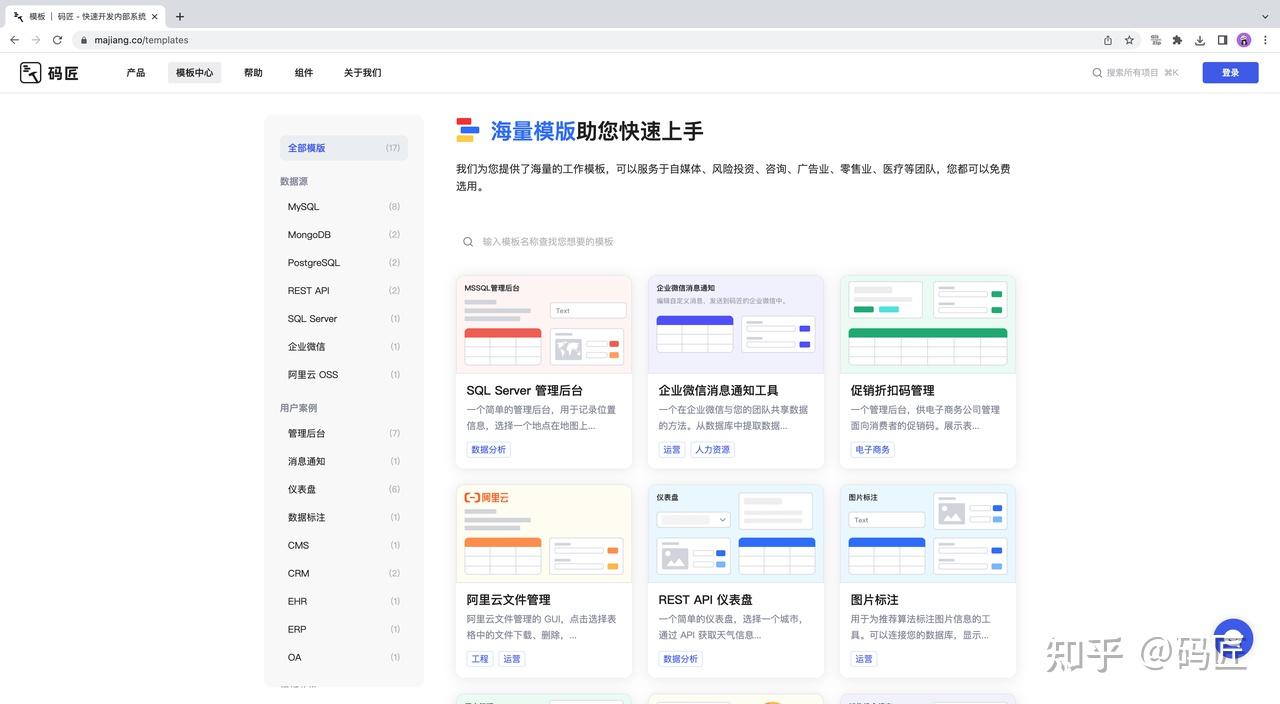Select OA category in sidebar
The width and height of the screenshot is (1280, 704).
pos(344,658)
